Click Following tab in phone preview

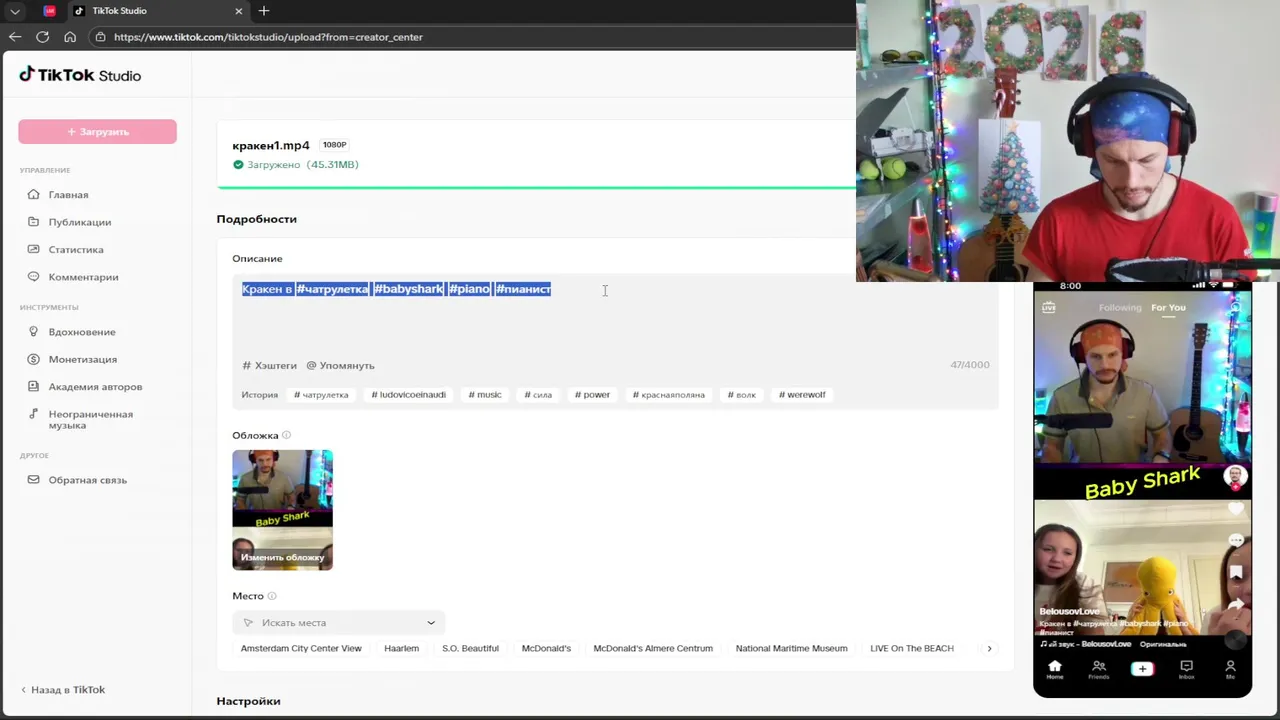1120,308
